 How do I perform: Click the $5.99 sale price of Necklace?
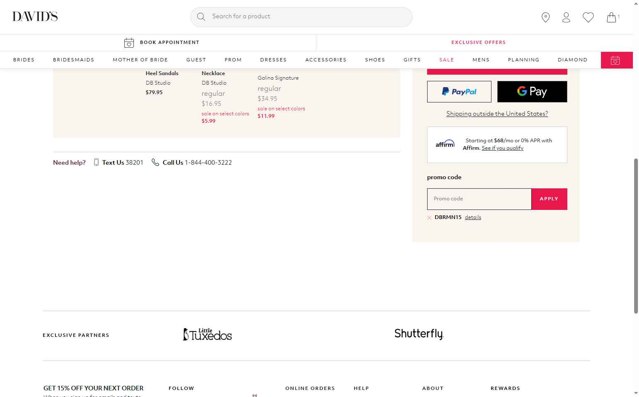pos(208,121)
